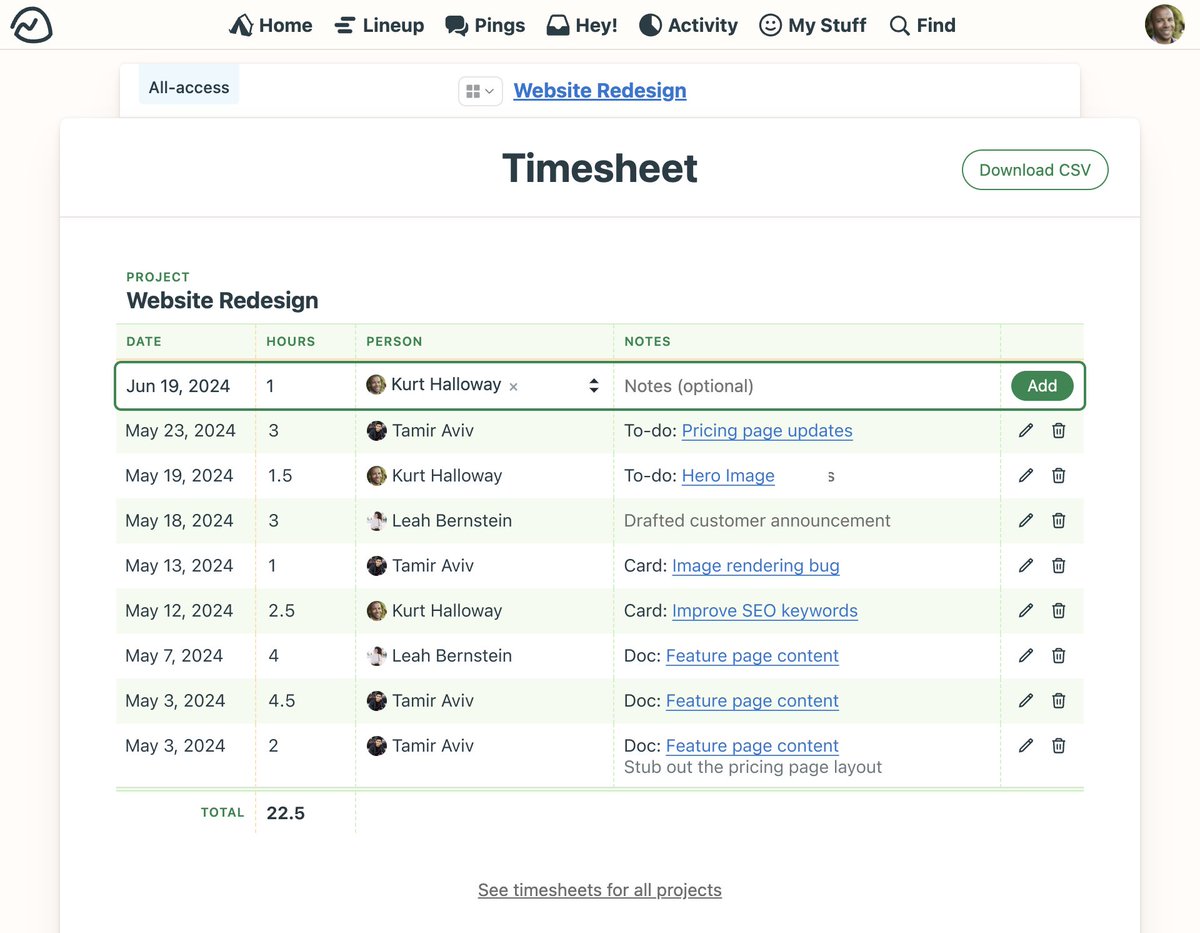Click Tamir Aviv in May 23 row
The height and width of the screenshot is (933, 1200).
point(433,431)
